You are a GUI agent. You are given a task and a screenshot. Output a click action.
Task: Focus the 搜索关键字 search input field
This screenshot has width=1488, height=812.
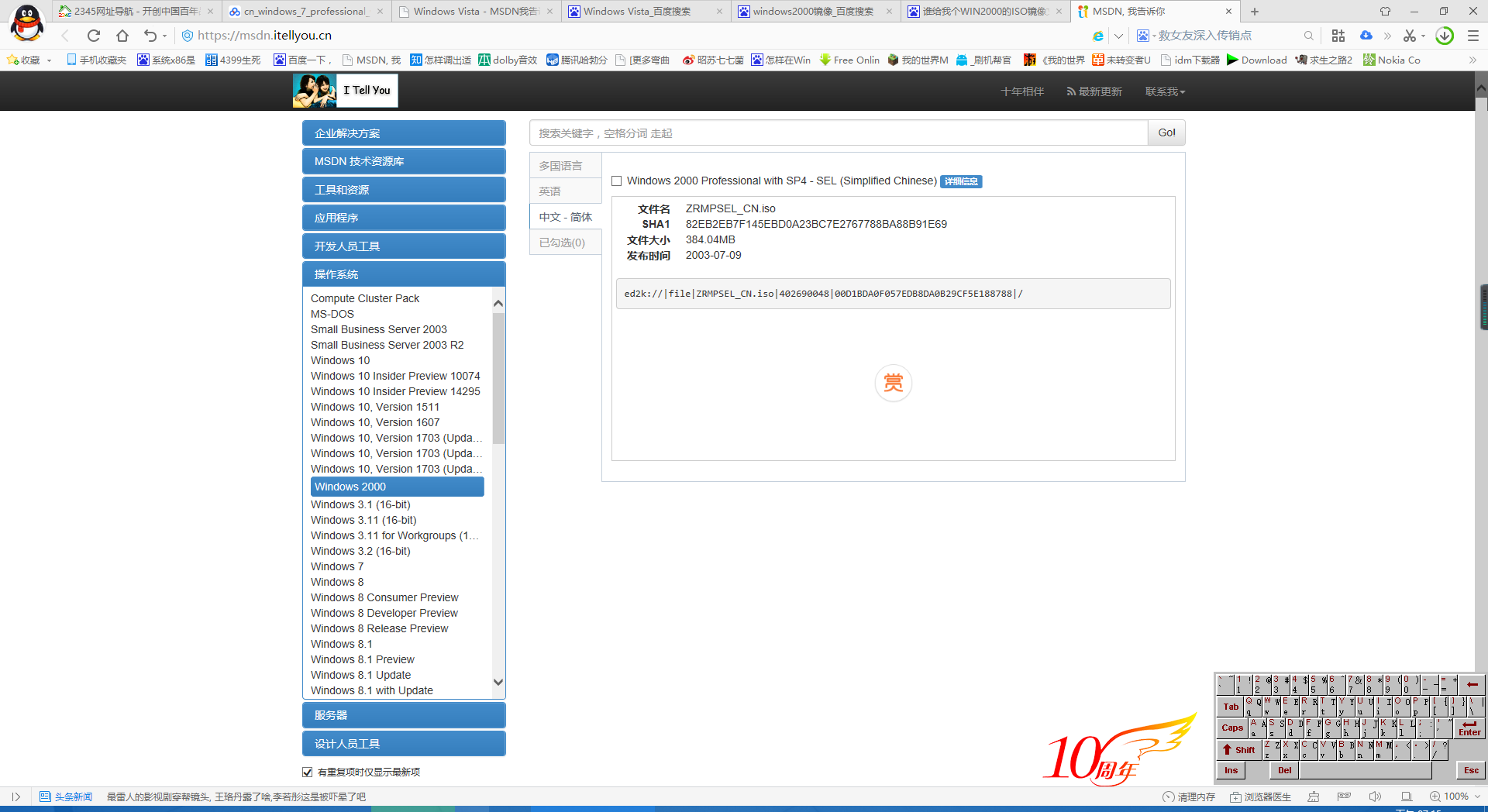click(x=839, y=132)
